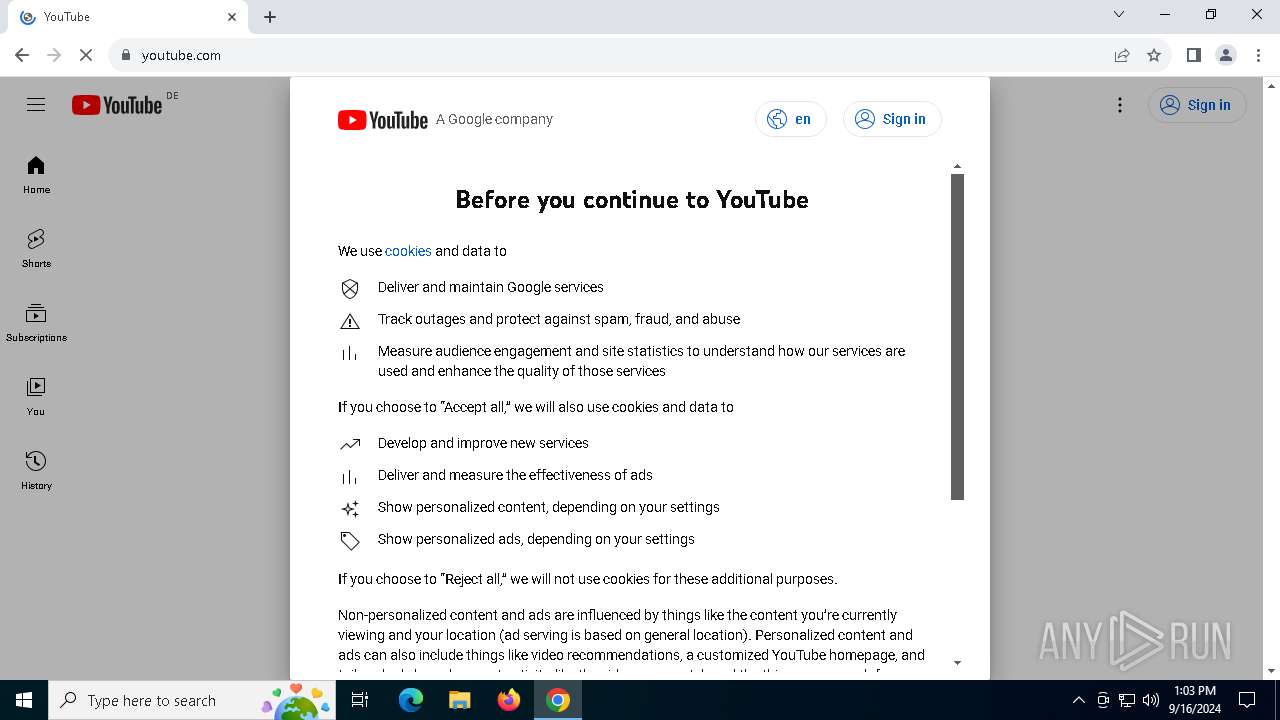Click the bar chart icon beside Measure audience engagement
This screenshot has width=1280, height=720.
pos(350,353)
